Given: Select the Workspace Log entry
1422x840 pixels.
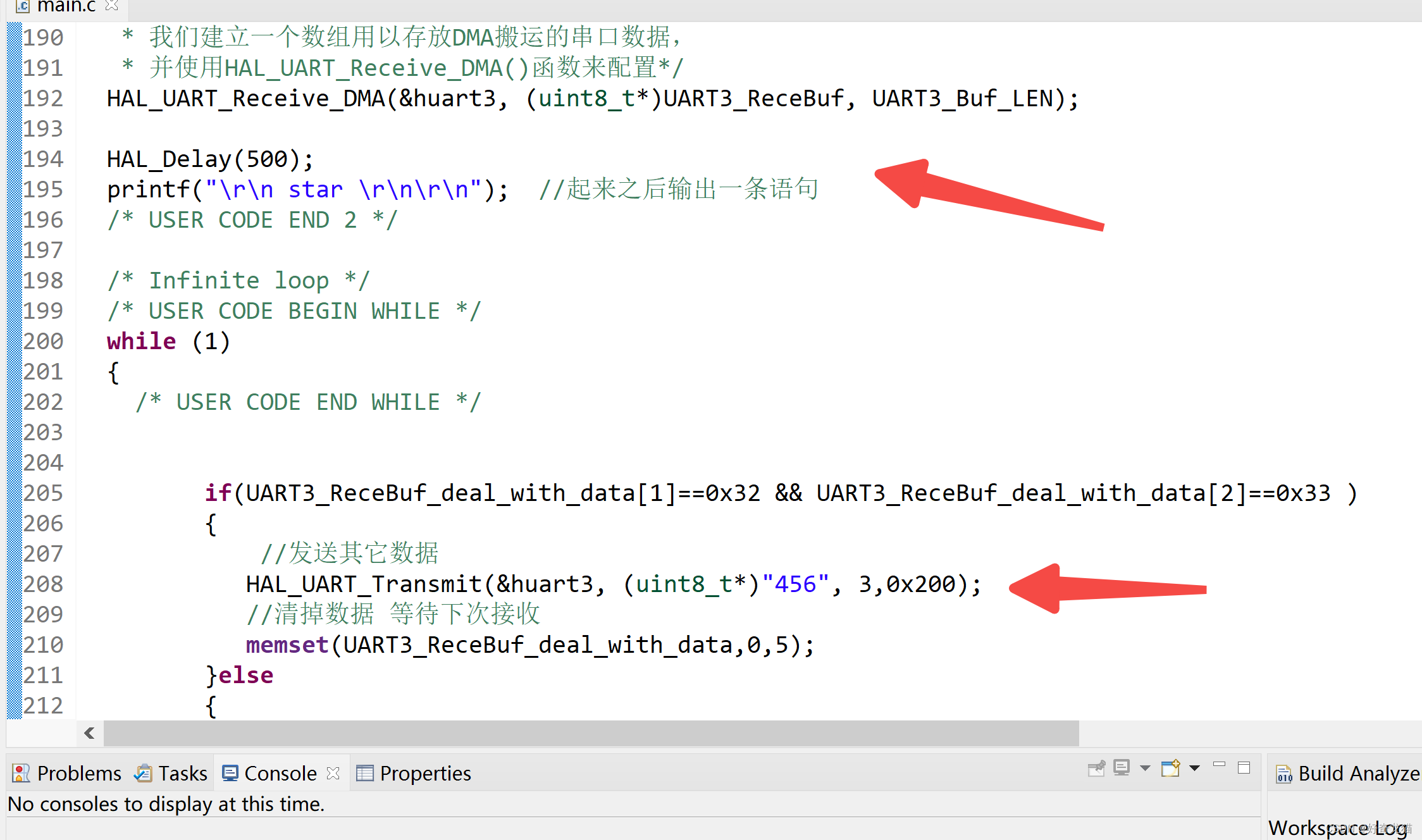Looking at the screenshot, I should click(x=1332, y=827).
